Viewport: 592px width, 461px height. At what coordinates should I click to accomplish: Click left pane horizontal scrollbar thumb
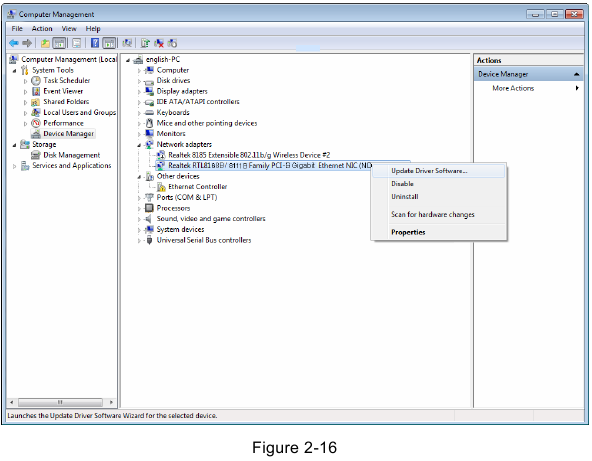point(60,402)
